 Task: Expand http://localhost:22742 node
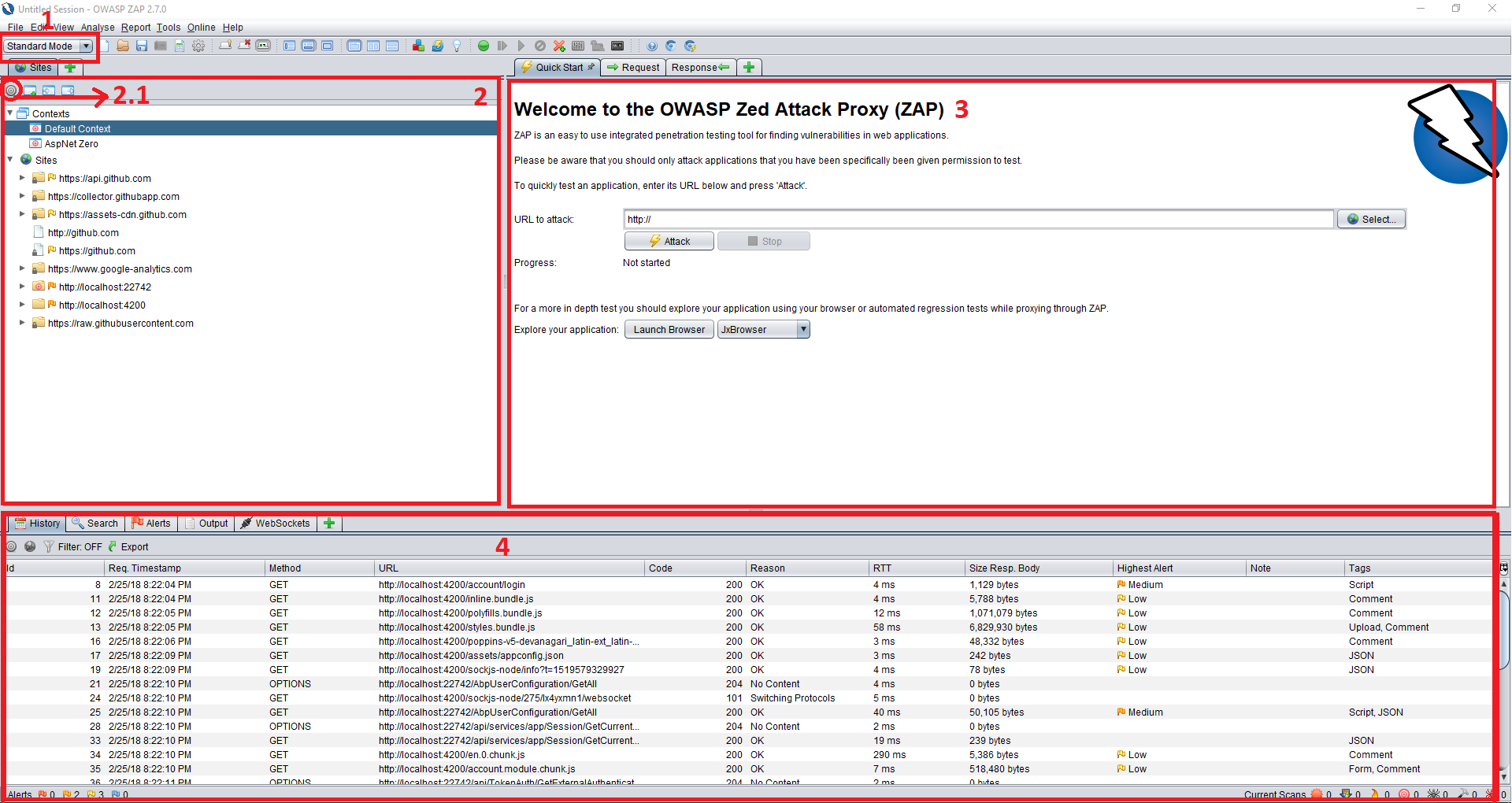click(x=22, y=287)
